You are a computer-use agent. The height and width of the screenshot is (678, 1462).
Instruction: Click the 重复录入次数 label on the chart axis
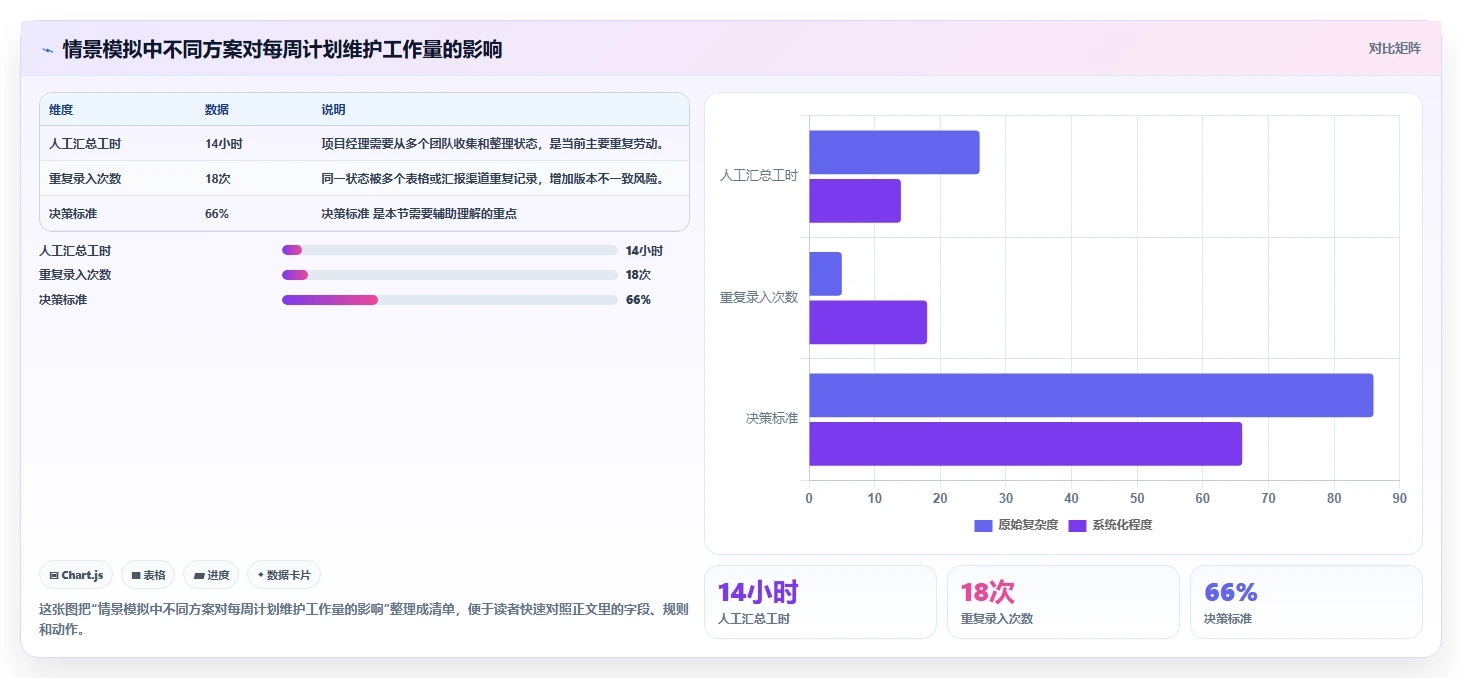pos(759,297)
